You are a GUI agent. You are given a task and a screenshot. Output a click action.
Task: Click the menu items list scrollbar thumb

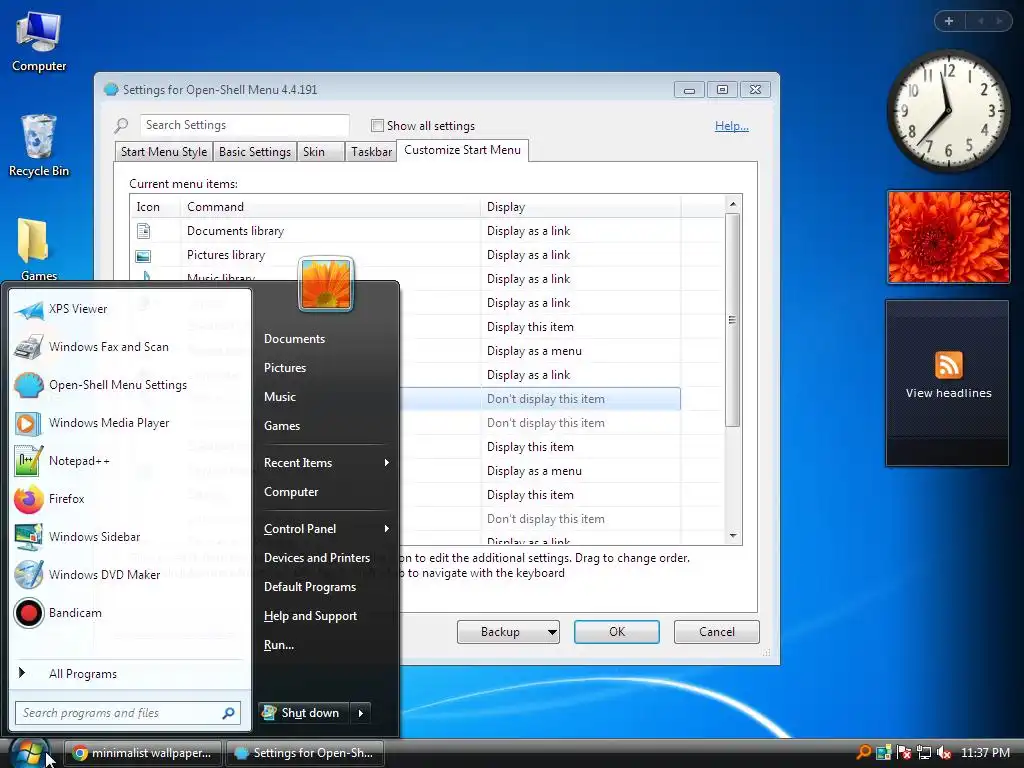click(732, 320)
